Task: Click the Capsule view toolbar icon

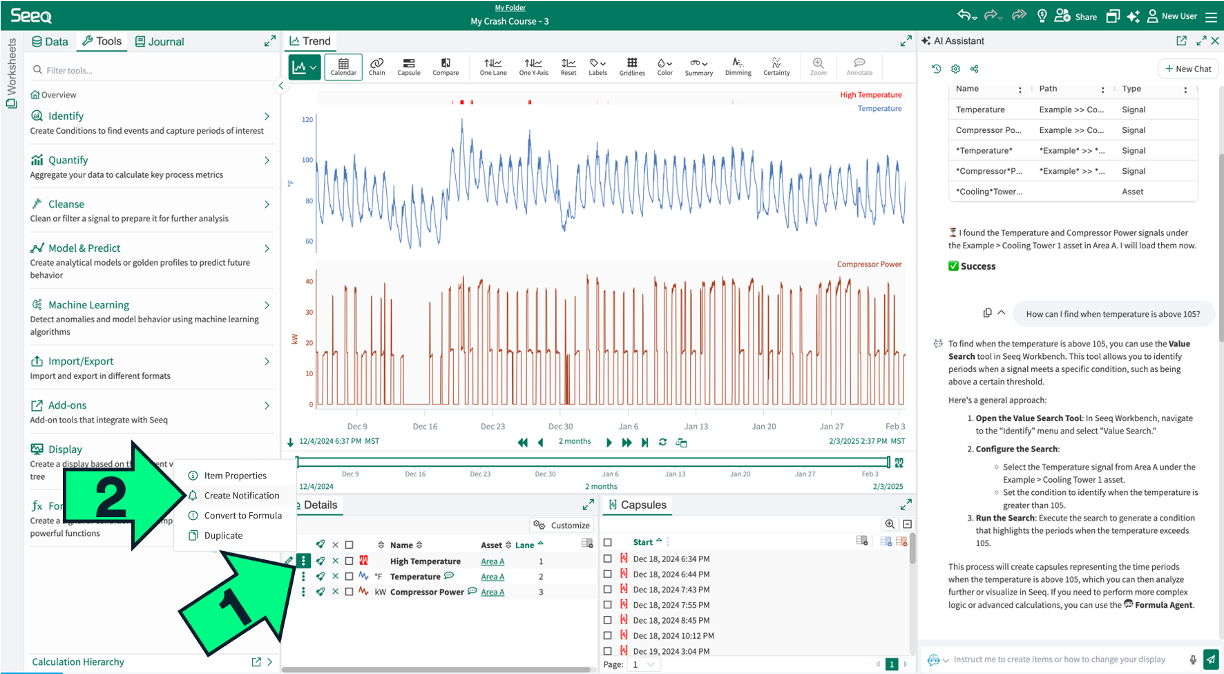Action: pyautogui.click(x=409, y=66)
